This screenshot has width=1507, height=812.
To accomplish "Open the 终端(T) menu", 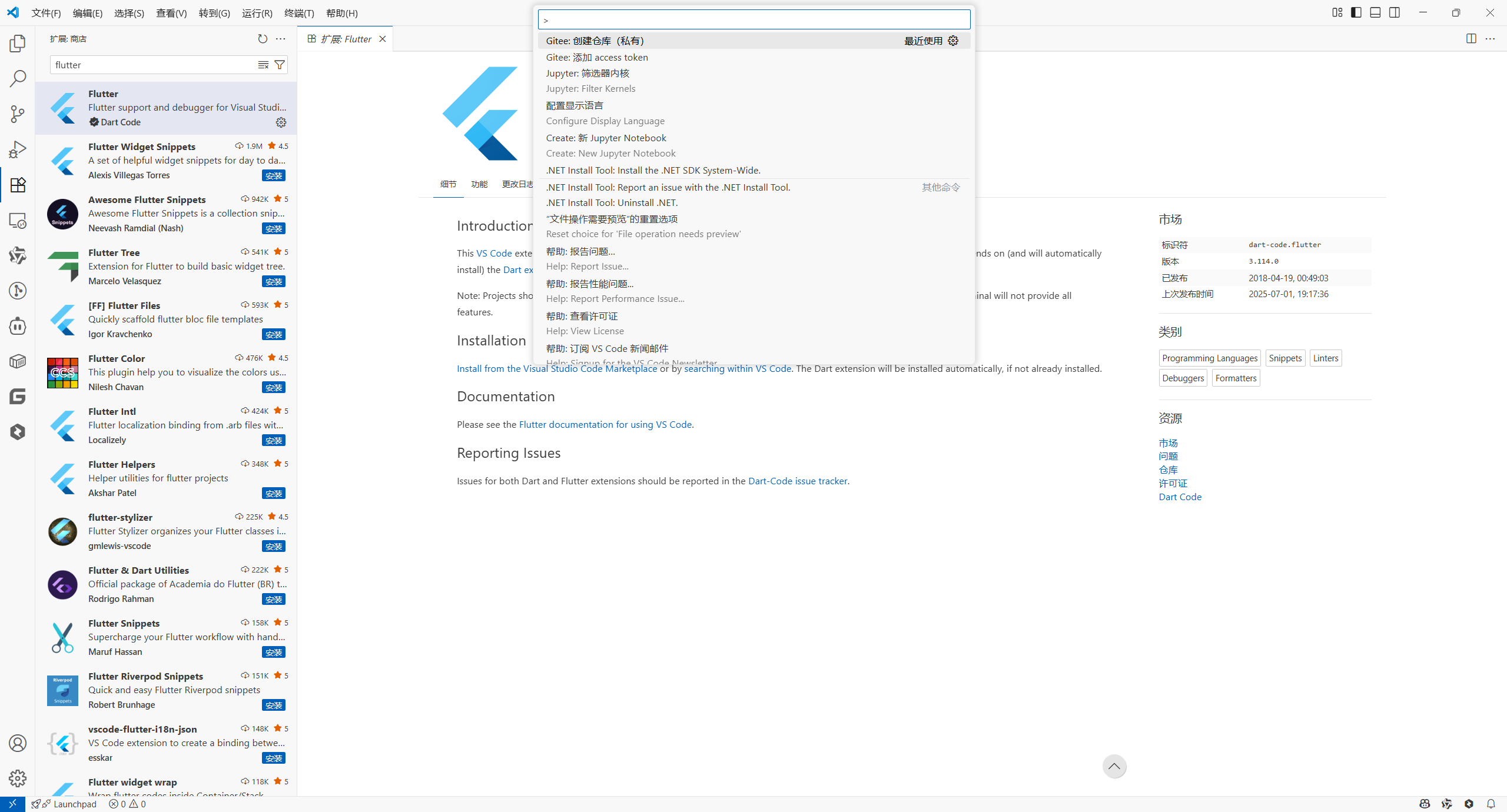I will click(x=299, y=13).
